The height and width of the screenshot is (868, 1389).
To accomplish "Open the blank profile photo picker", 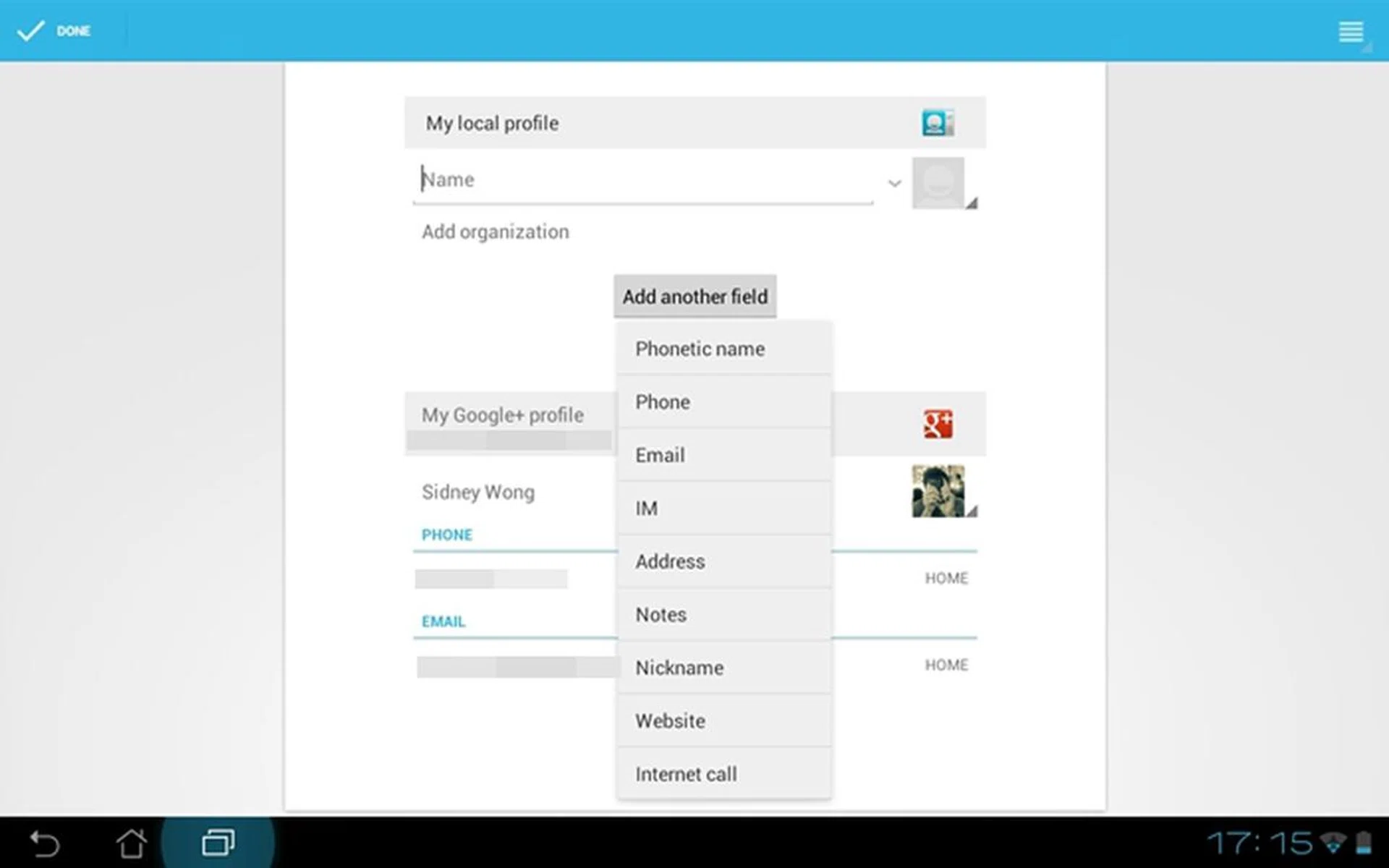I will (x=938, y=183).
